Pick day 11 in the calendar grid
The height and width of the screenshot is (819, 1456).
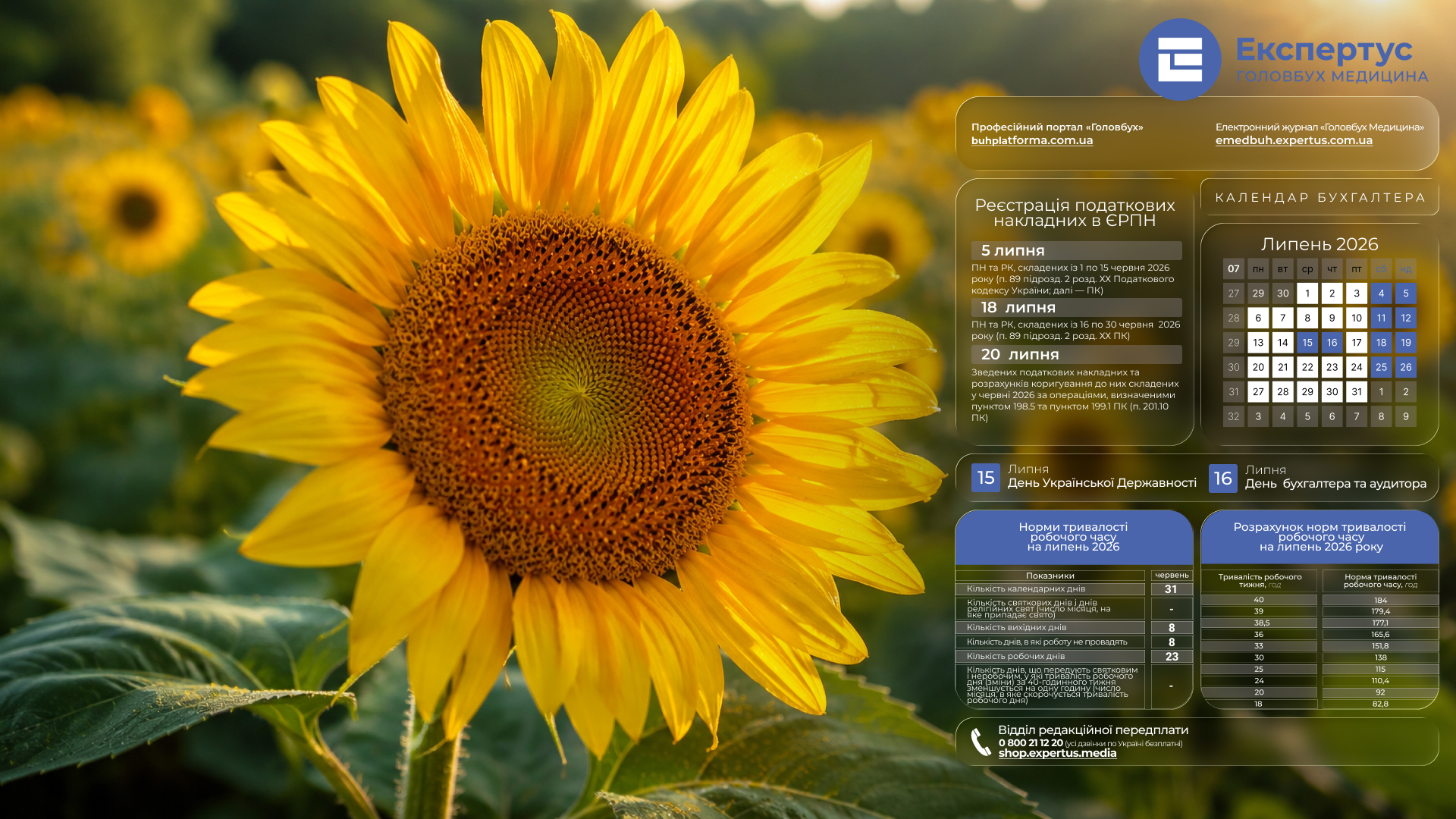click(x=1382, y=318)
